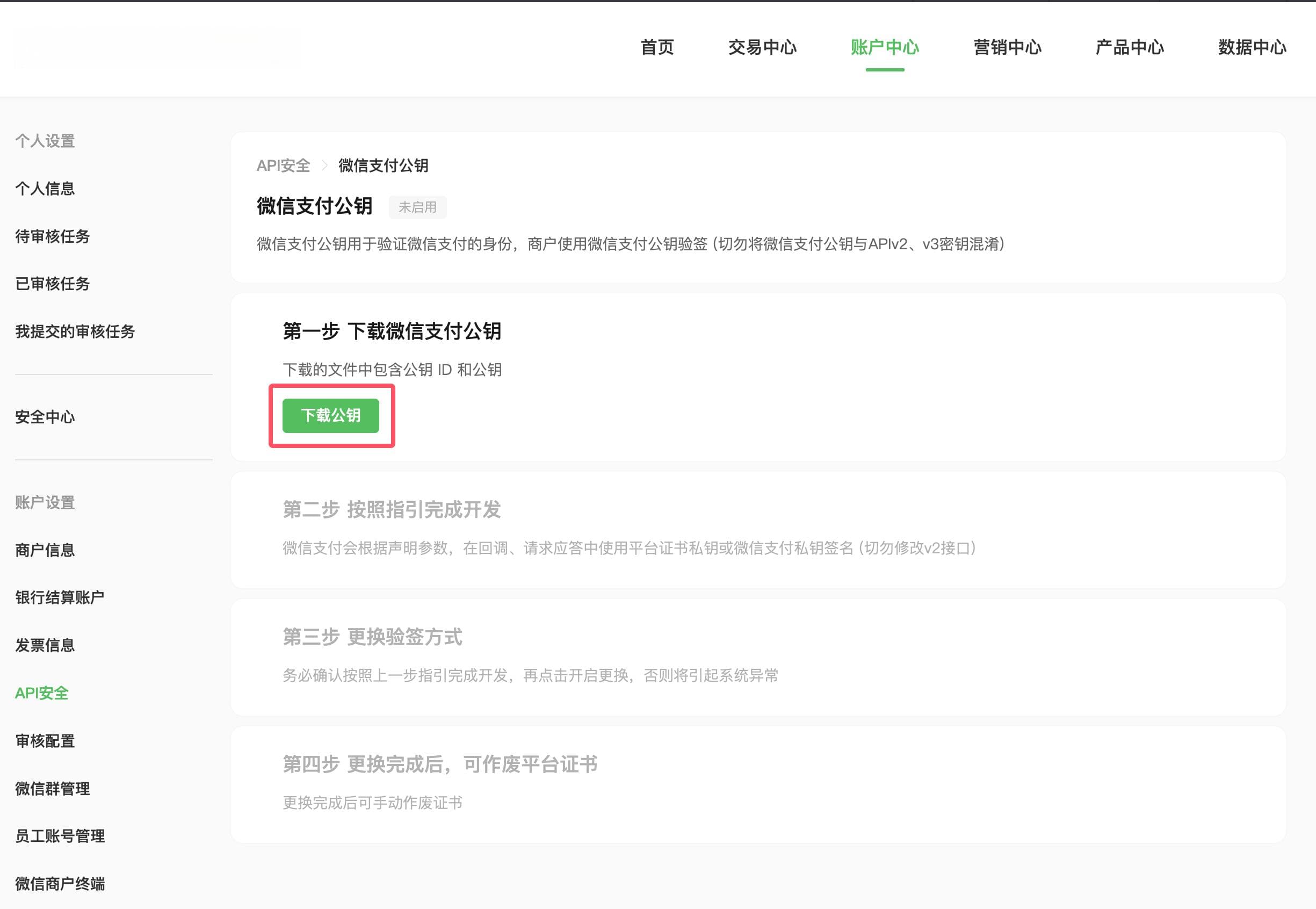1316x909 pixels.
Task: Open 微信群管理 in sidebar
Action: (53, 789)
